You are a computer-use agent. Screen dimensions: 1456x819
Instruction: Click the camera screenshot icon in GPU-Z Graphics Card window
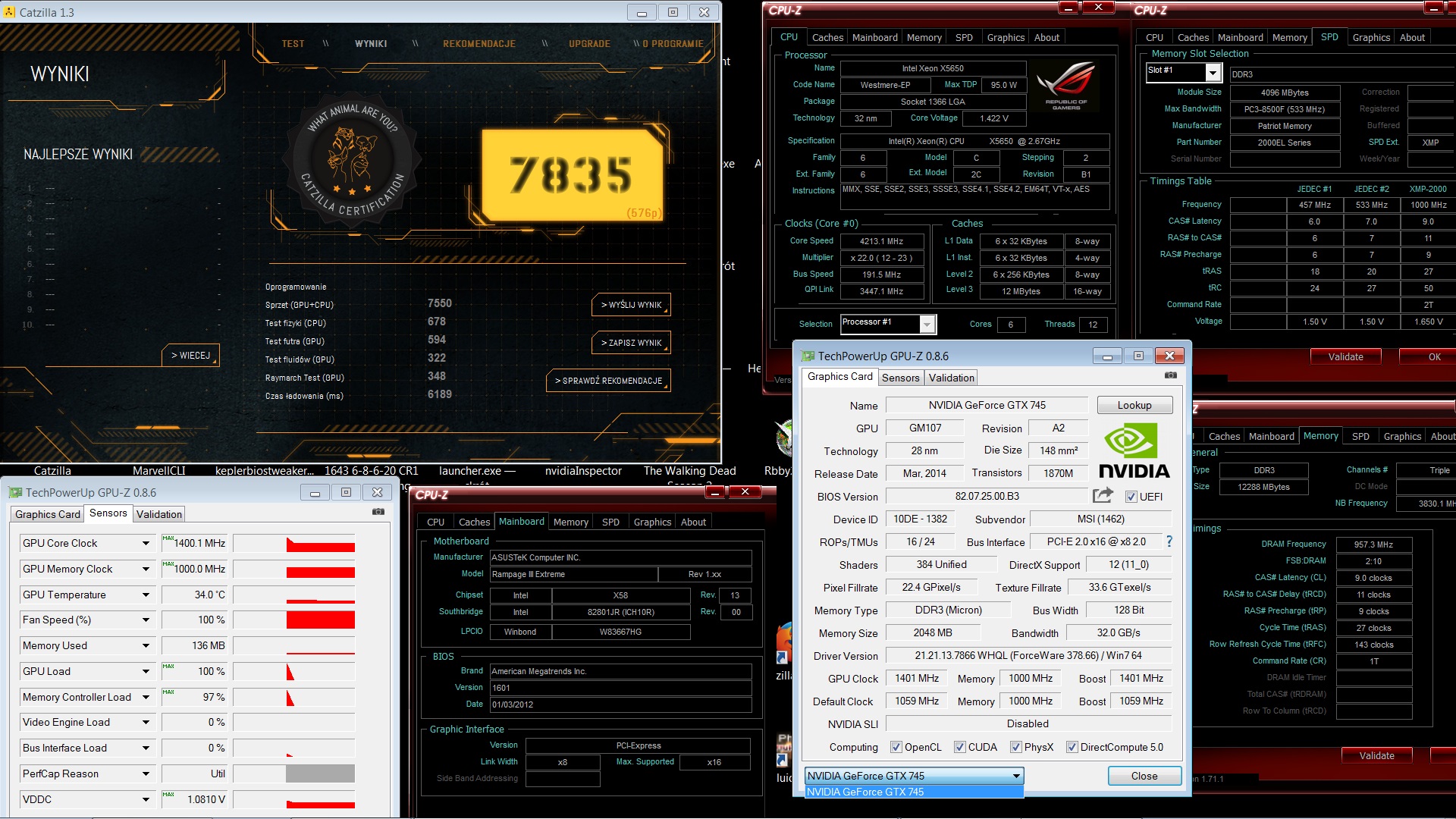tap(1171, 375)
